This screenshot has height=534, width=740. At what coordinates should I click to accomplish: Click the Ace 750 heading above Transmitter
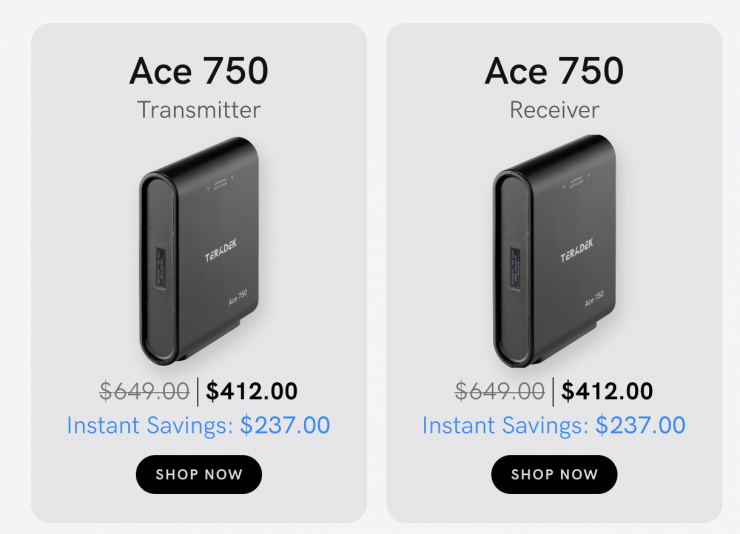pyautogui.click(x=198, y=71)
